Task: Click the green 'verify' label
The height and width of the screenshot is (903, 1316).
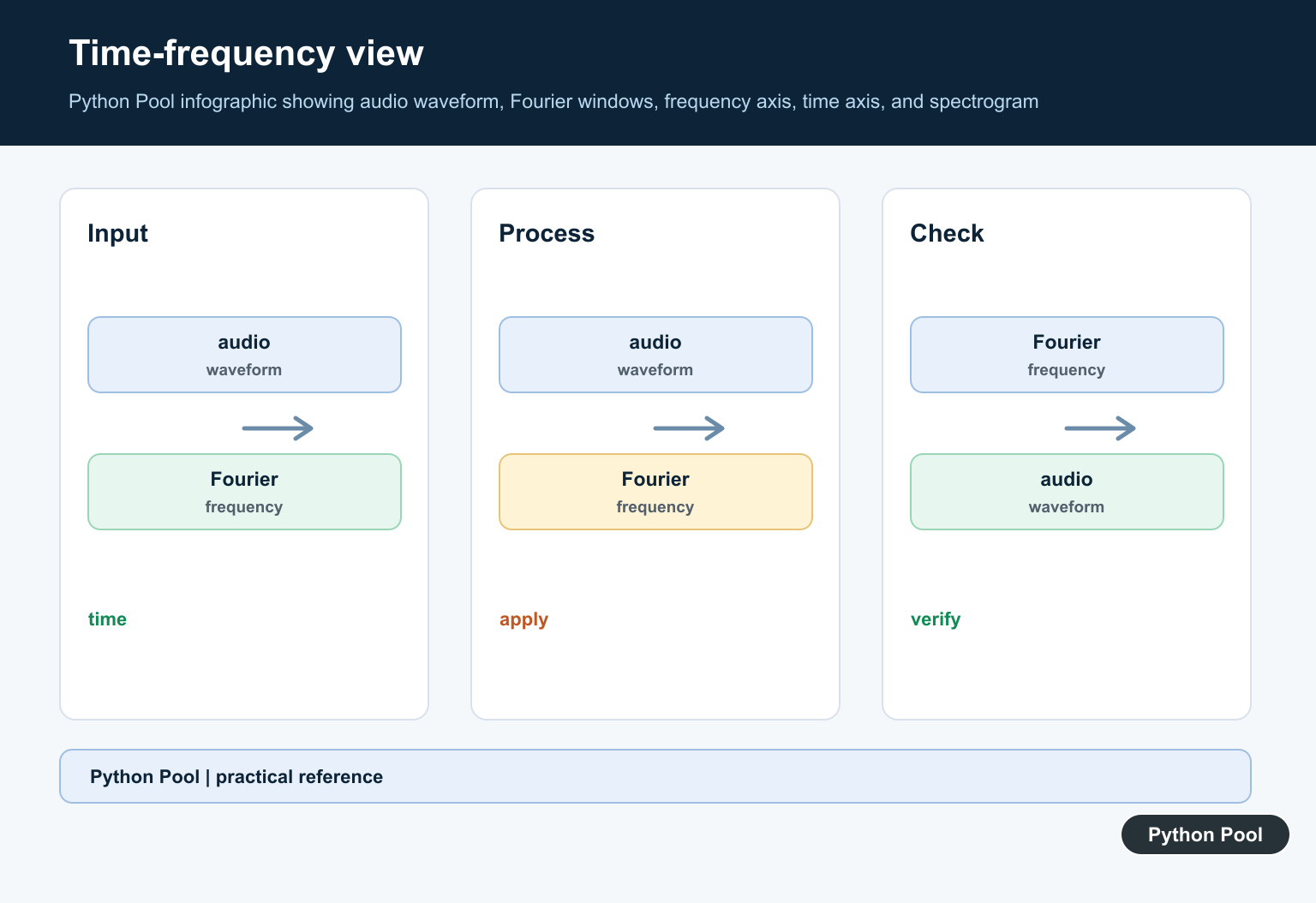Action: point(936,619)
